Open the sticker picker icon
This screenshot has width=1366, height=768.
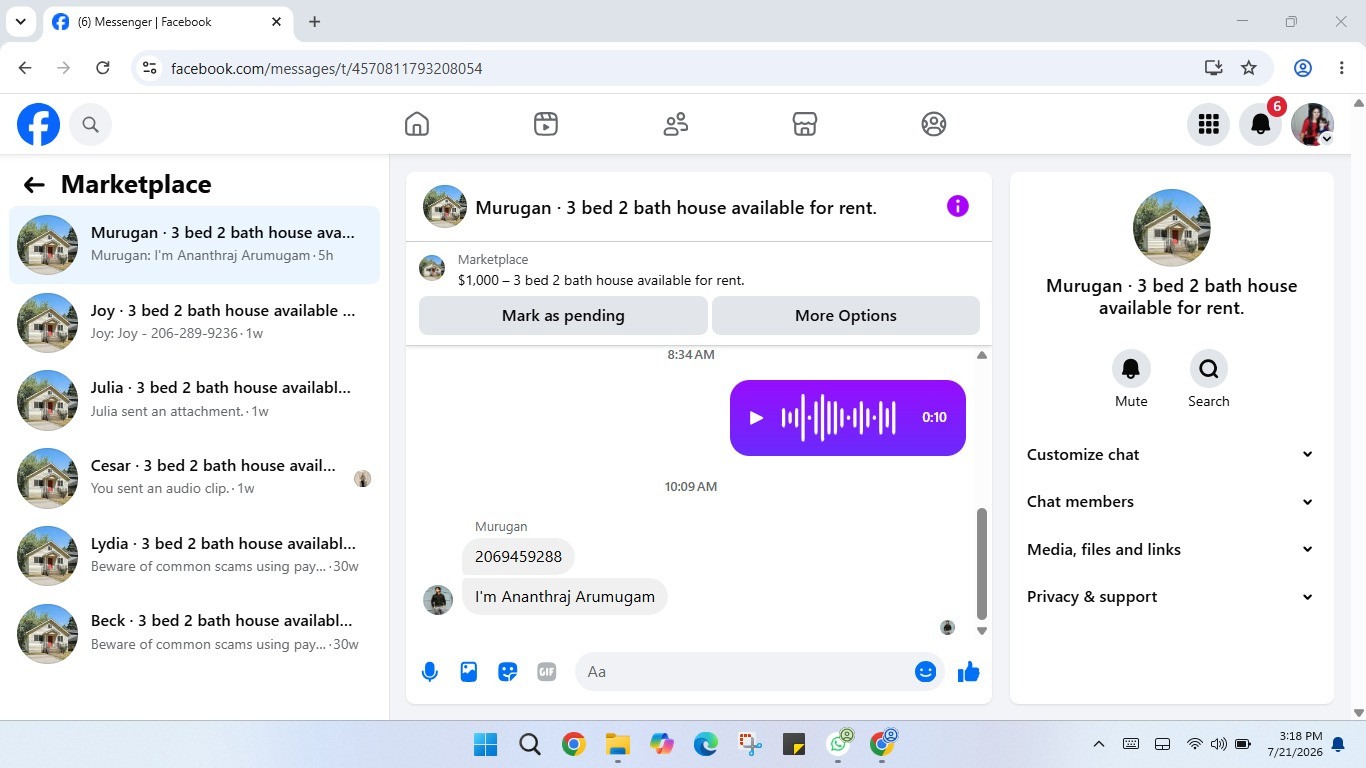click(x=508, y=672)
